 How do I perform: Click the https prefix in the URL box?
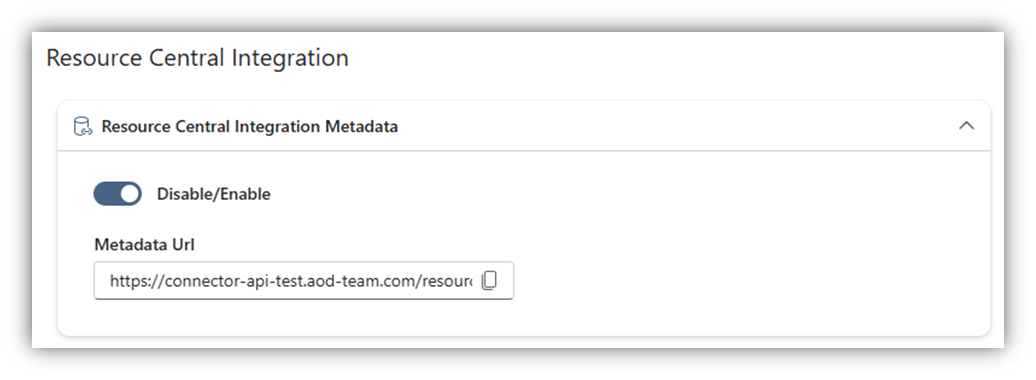pos(129,281)
